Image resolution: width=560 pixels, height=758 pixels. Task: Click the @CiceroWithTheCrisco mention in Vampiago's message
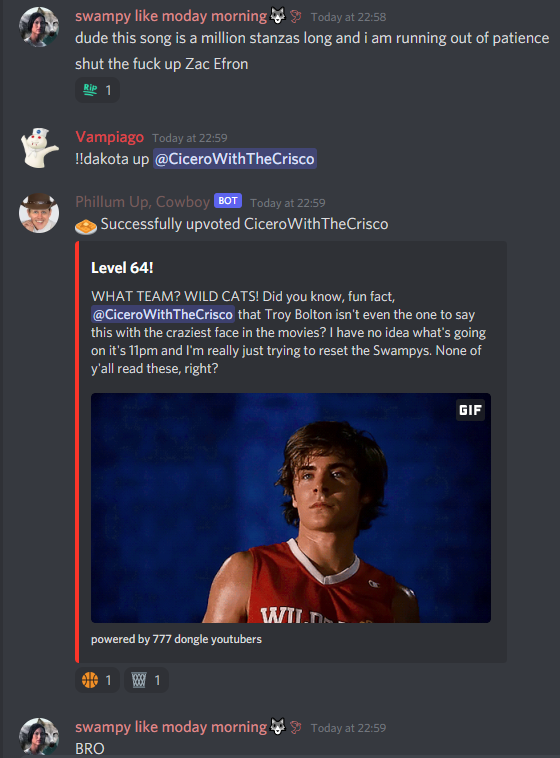click(x=235, y=159)
